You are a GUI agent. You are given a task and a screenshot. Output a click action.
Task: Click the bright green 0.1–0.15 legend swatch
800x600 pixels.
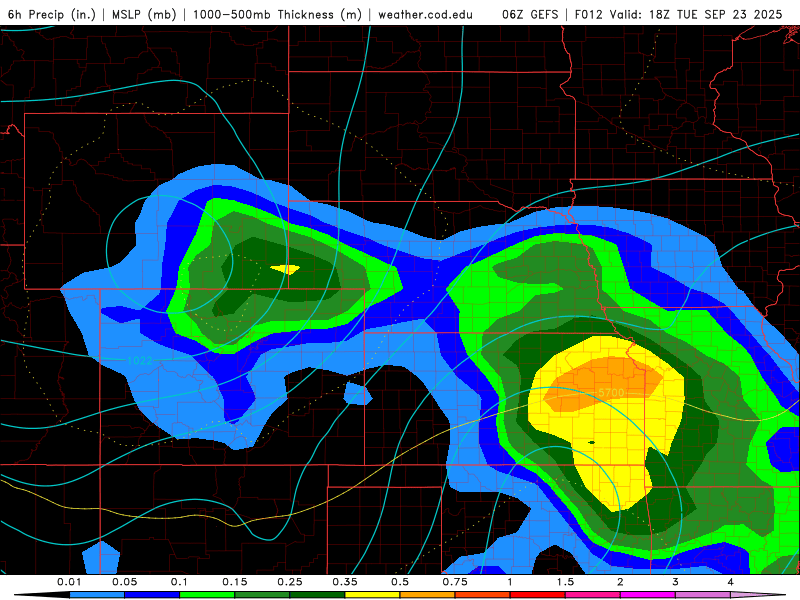click(207, 595)
